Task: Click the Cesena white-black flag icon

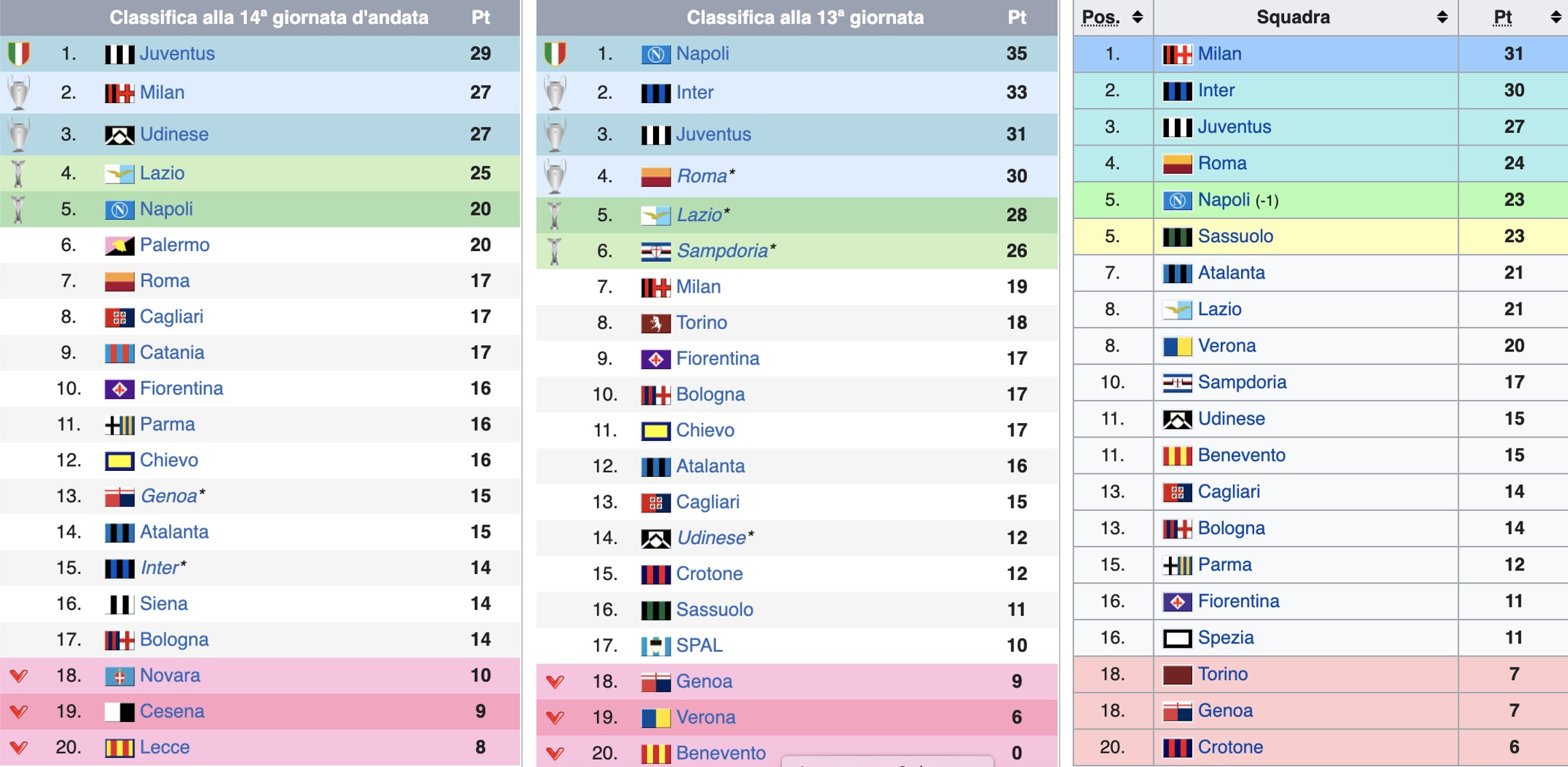Action: (x=119, y=712)
